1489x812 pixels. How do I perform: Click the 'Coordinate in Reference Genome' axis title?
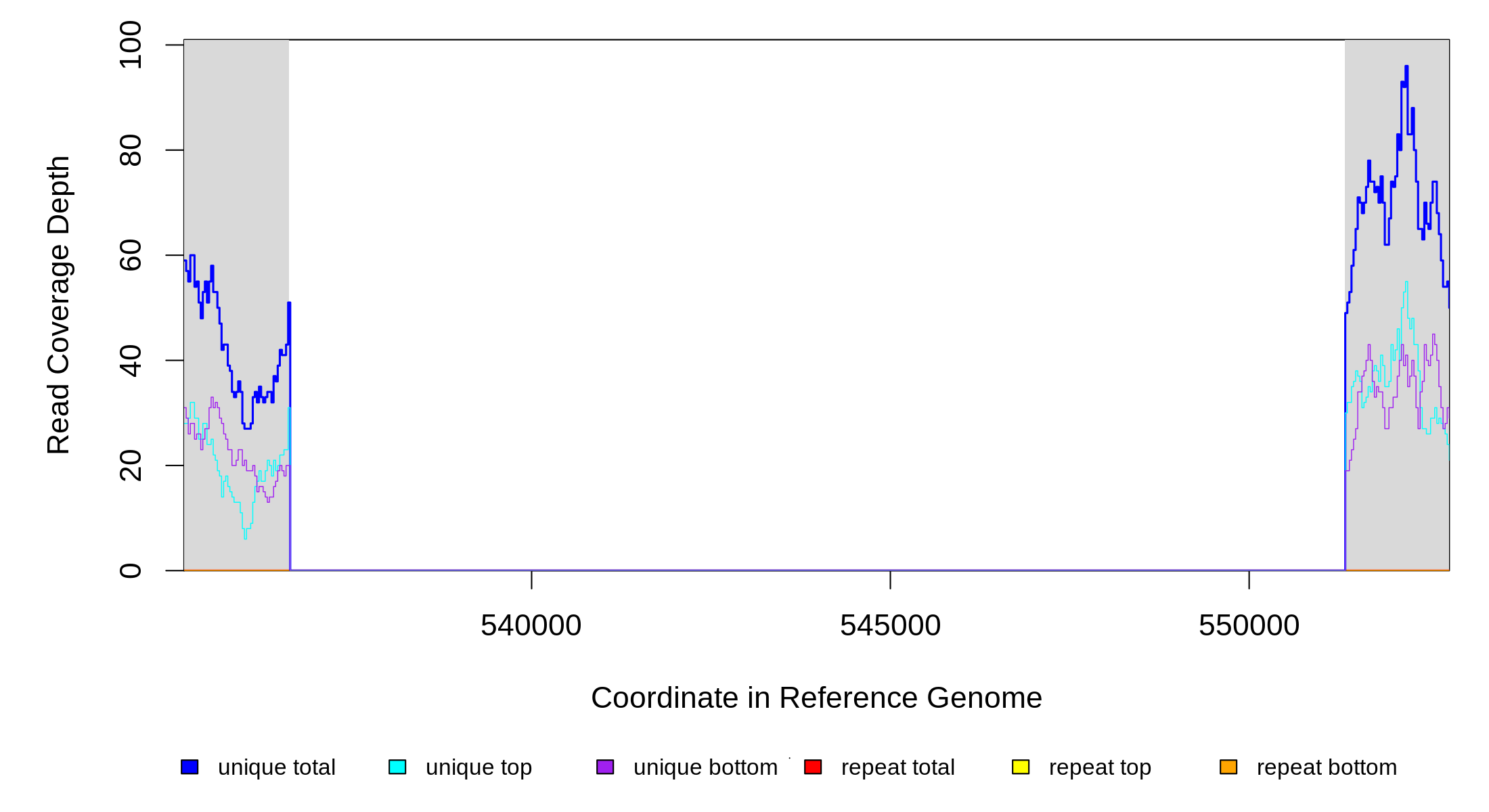tap(816, 698)
